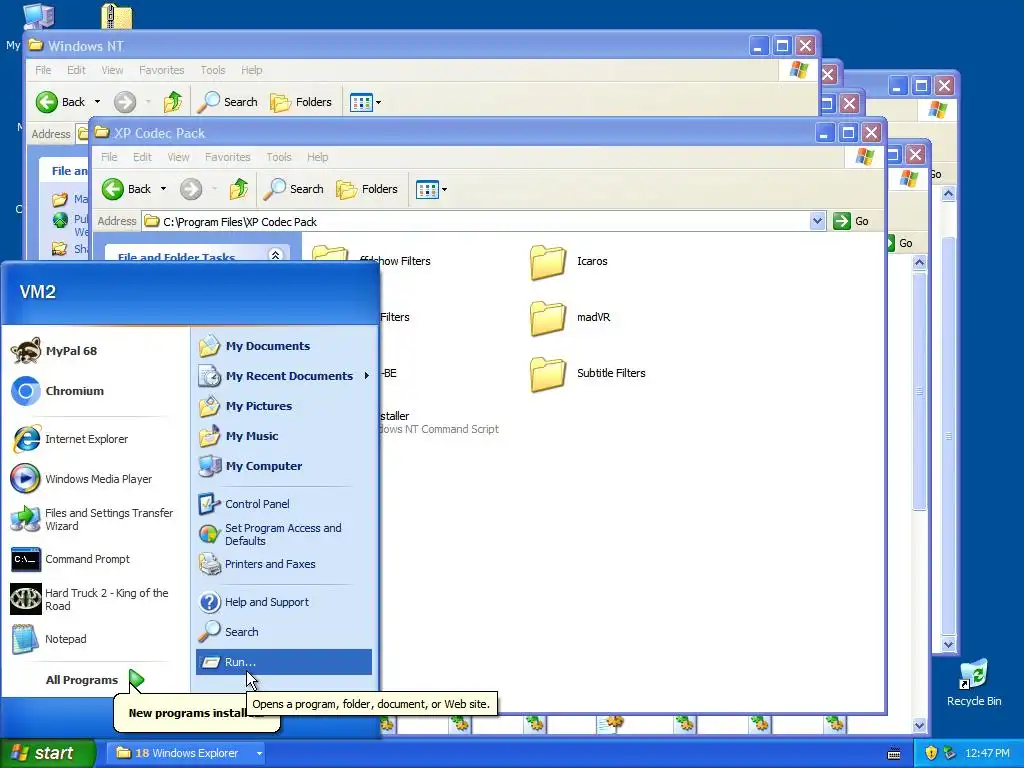Expand address dropdown in XP Codec Pack

(x=817, y=221)
